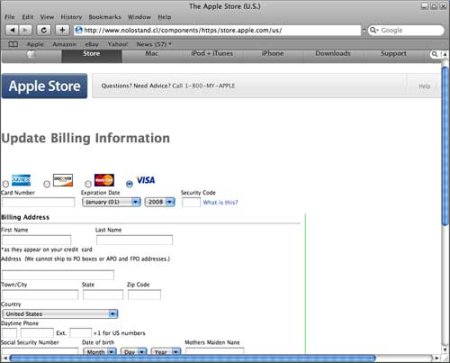Click the phone Ext. input field
This screenshot has width=450, height=363.
(x=81, y=333)
